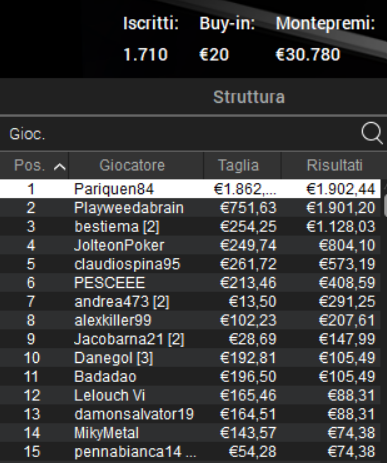
Task: Select damonsalvator19 in the results
Action: tap(190, 414)
